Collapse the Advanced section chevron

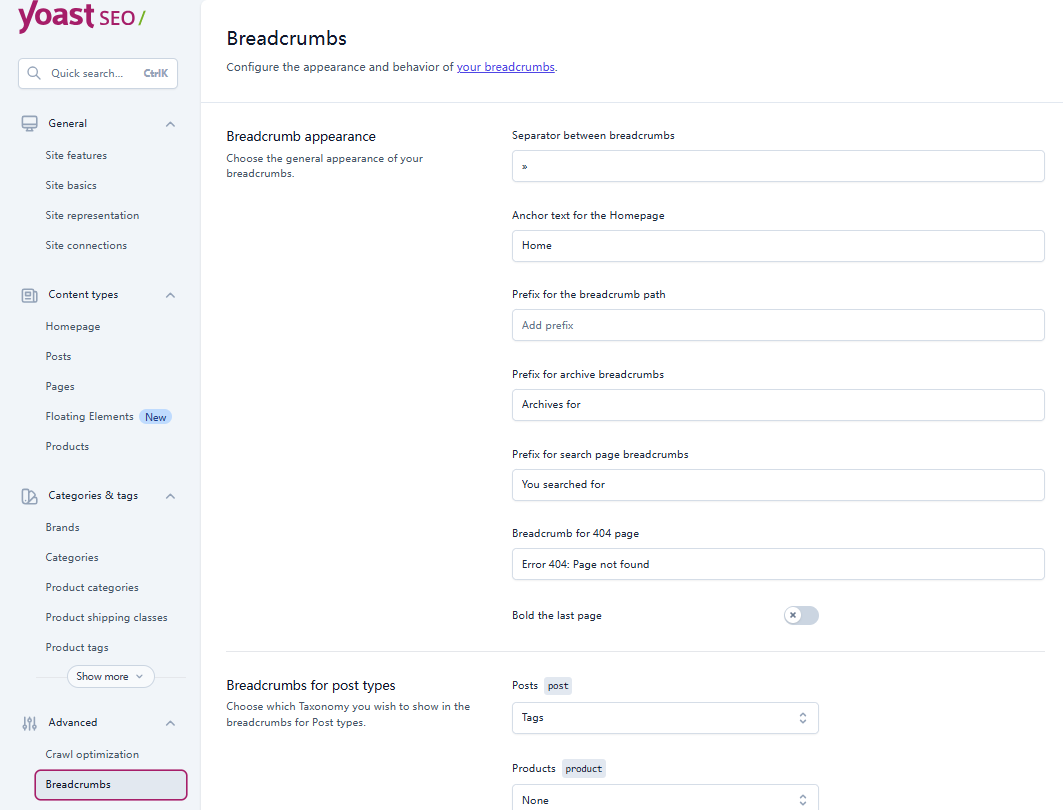pyautogui.click(x=170, y=723)
